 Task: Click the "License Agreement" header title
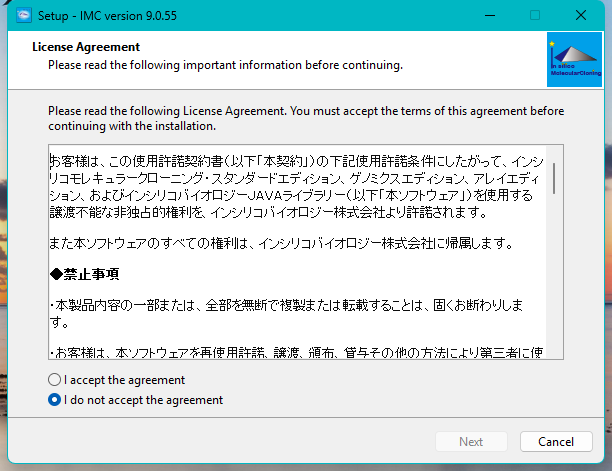click(x=86, y=47)
